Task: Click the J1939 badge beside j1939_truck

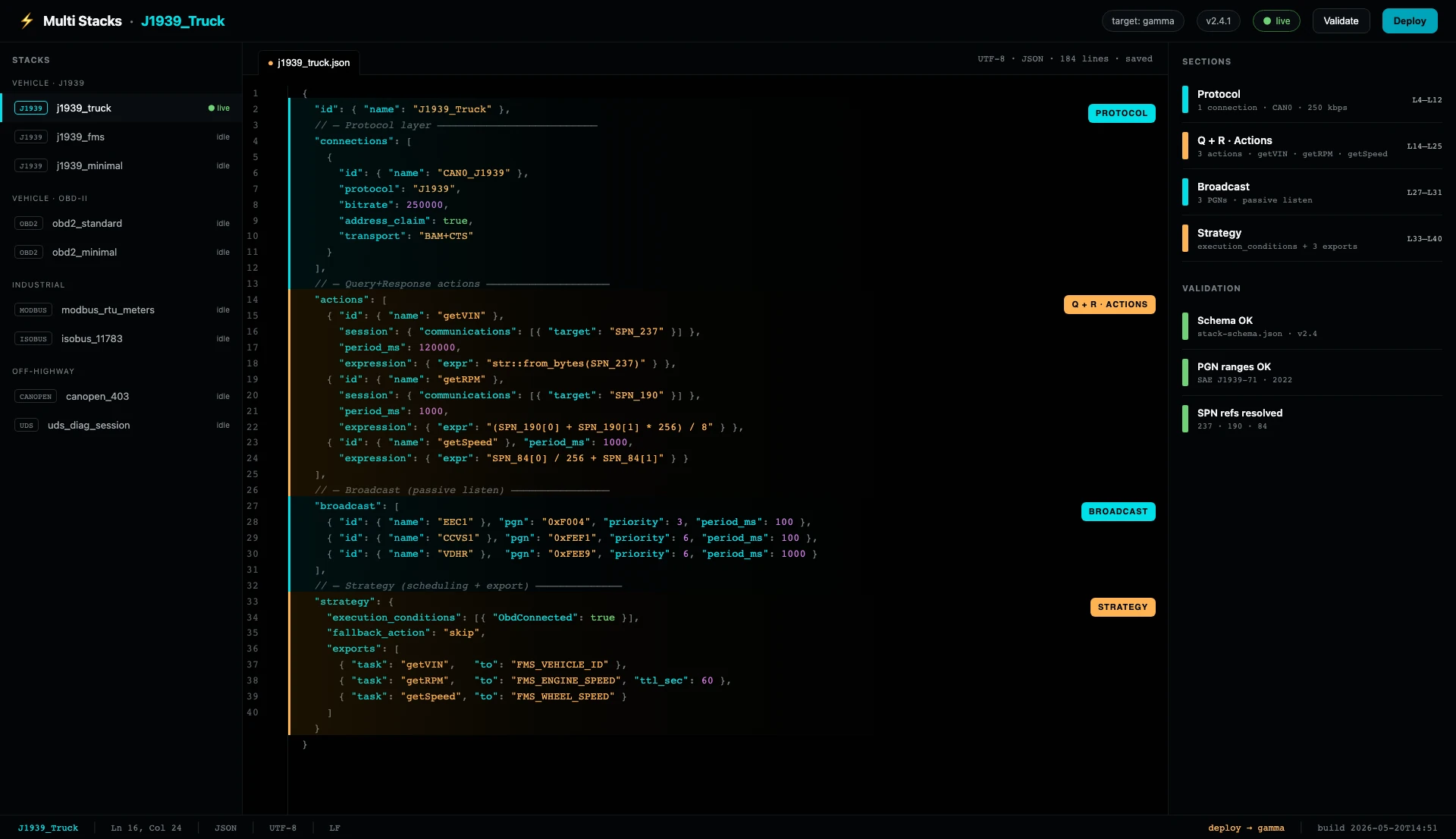Action: [31, 108]
